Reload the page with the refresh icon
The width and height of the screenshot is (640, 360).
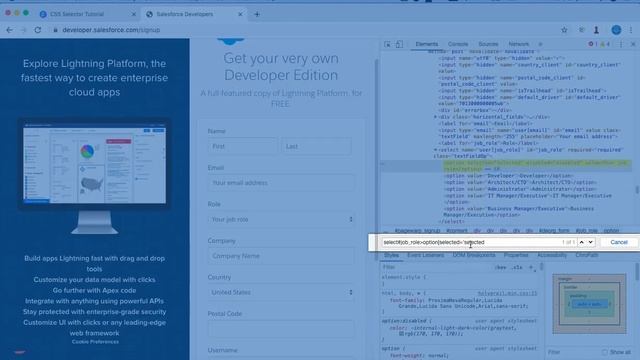tap(38, 30)
